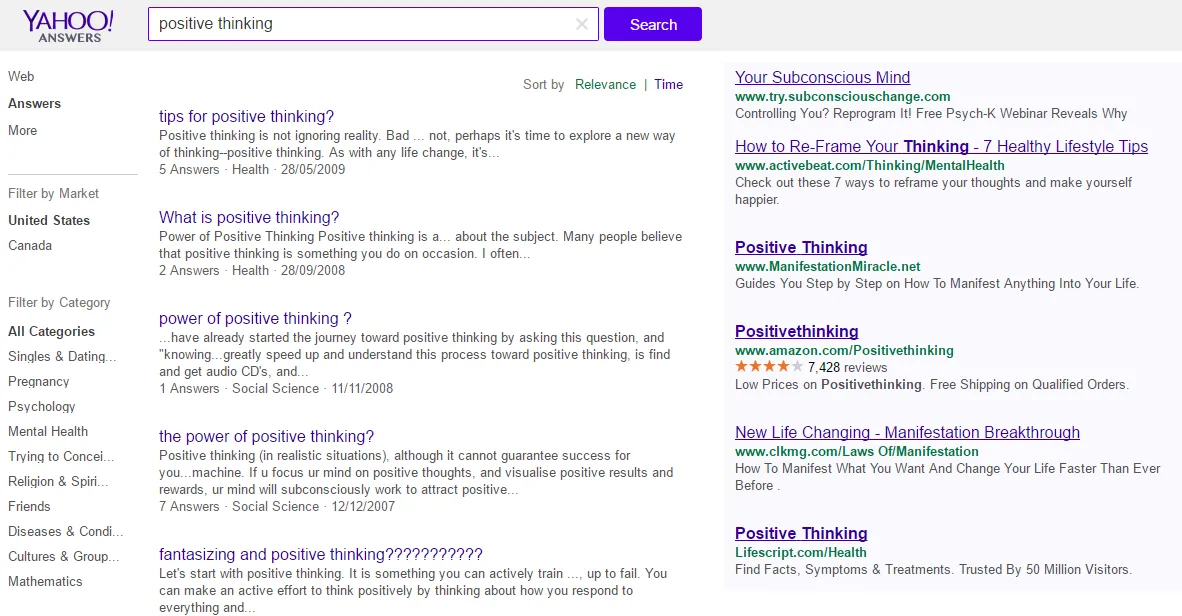Click 'Sort by' label
The height and width of the screenshot is (616, 1182).
coord(544,84)
